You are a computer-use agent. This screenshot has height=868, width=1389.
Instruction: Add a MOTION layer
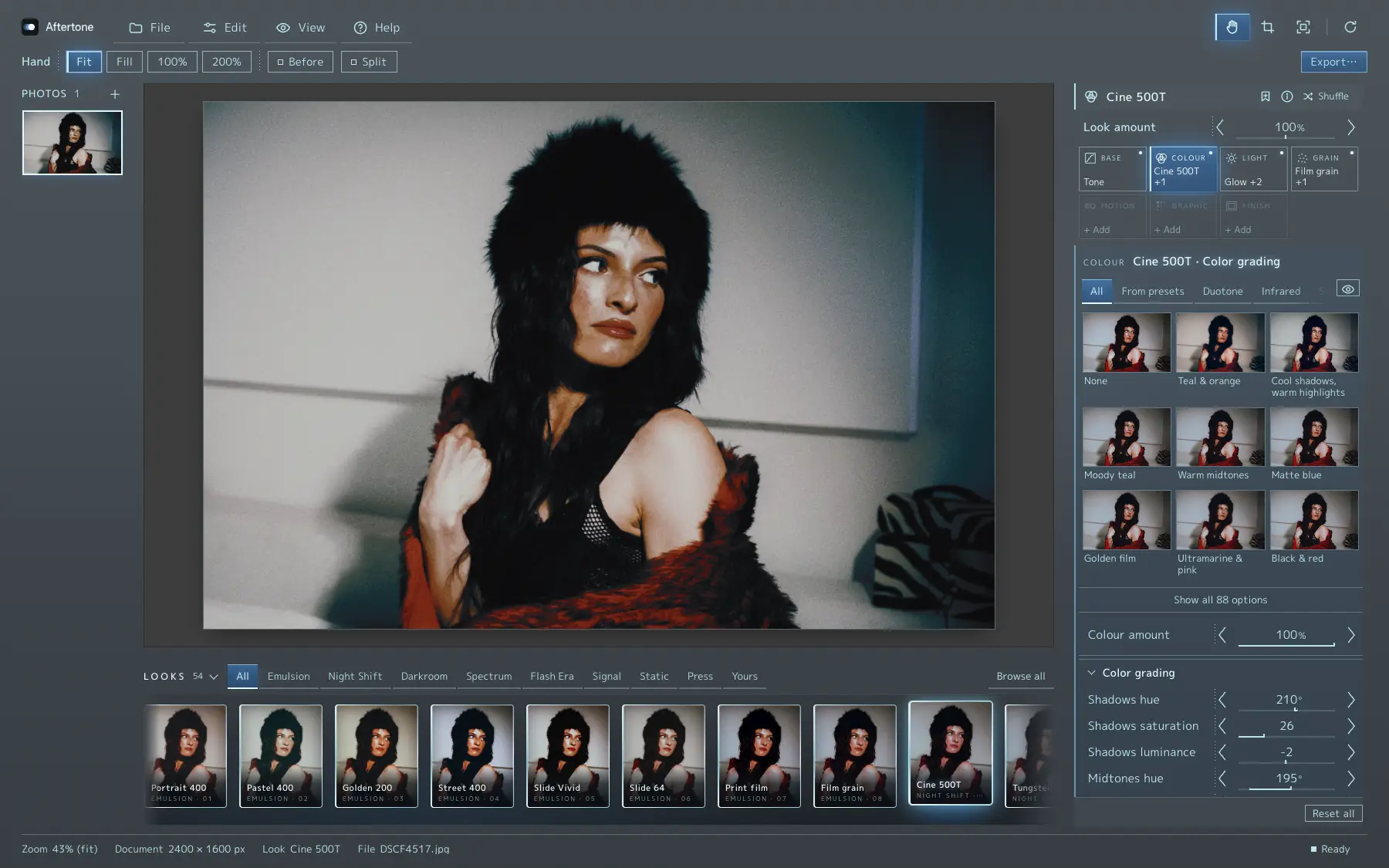coord(1112,217)
